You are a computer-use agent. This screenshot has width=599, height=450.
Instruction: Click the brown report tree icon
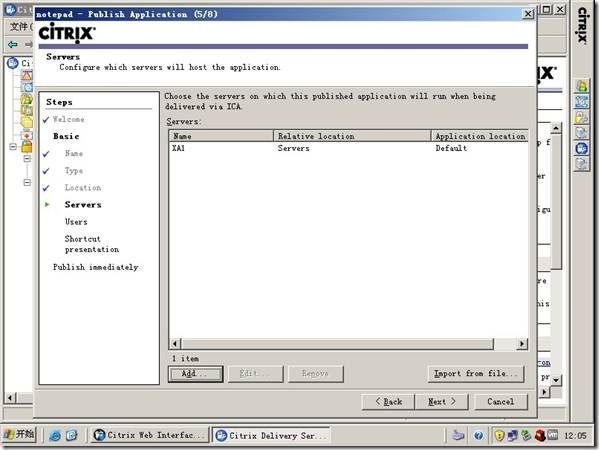coord(27,111)
